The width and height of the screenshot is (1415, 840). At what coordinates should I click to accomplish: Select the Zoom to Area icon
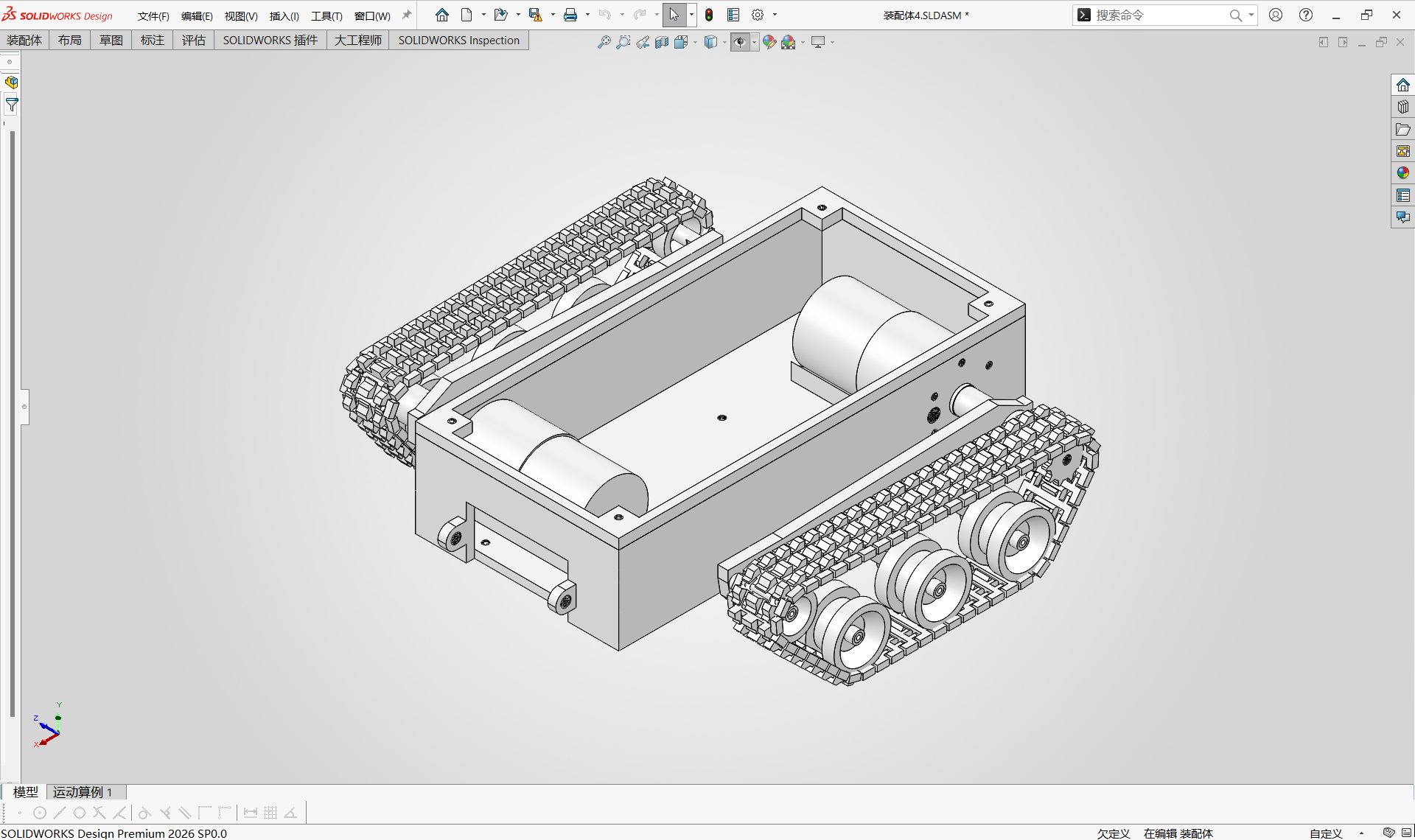click(x=623, y=42)
